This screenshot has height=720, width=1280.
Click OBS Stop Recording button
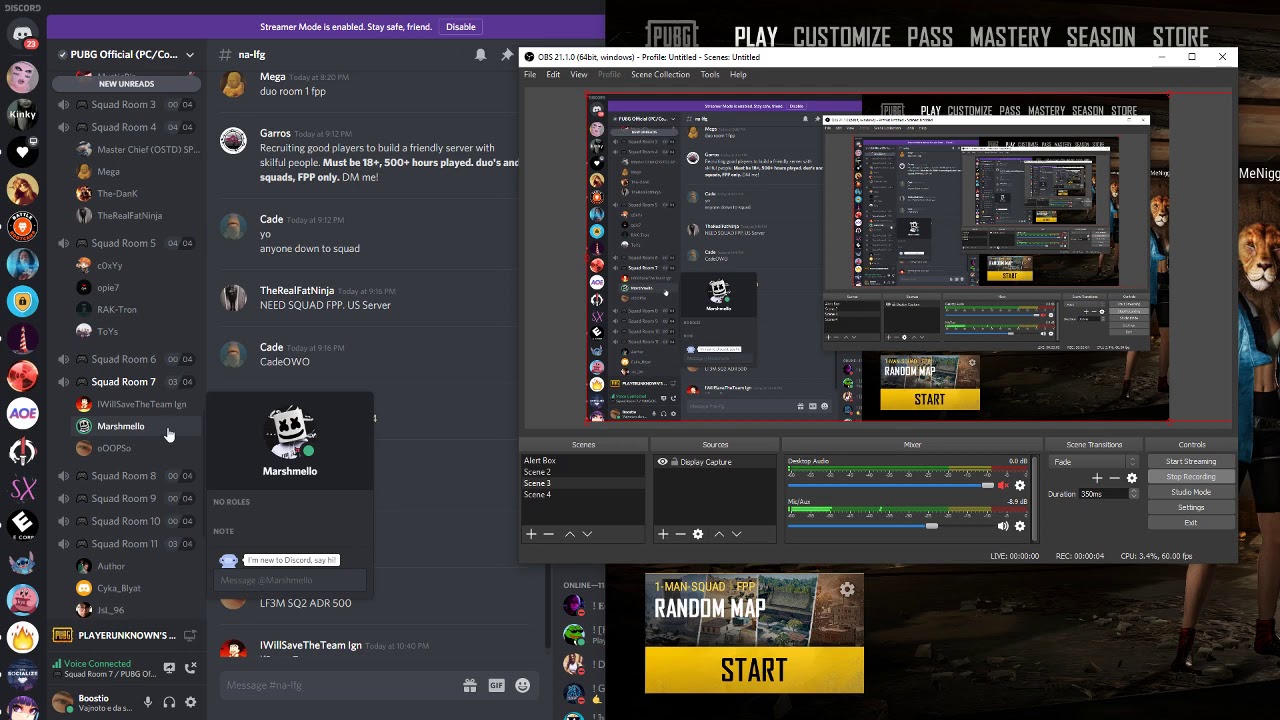[x=1191, y=477]
